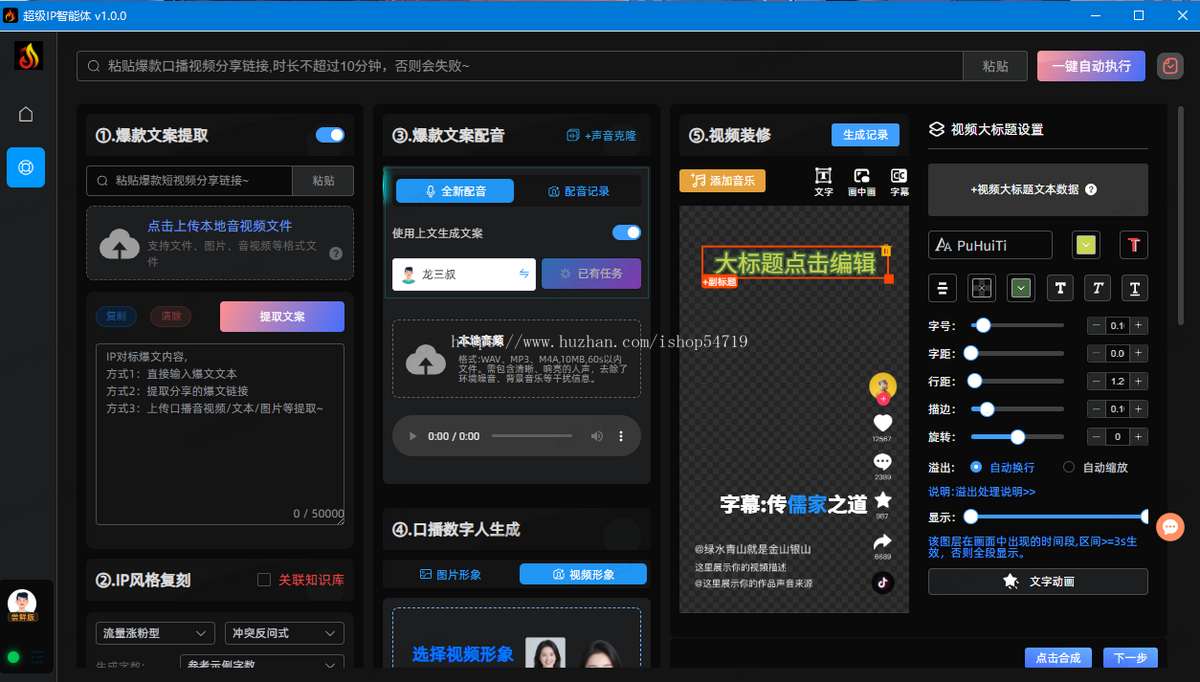Open the home page from the sidebar

26,114
